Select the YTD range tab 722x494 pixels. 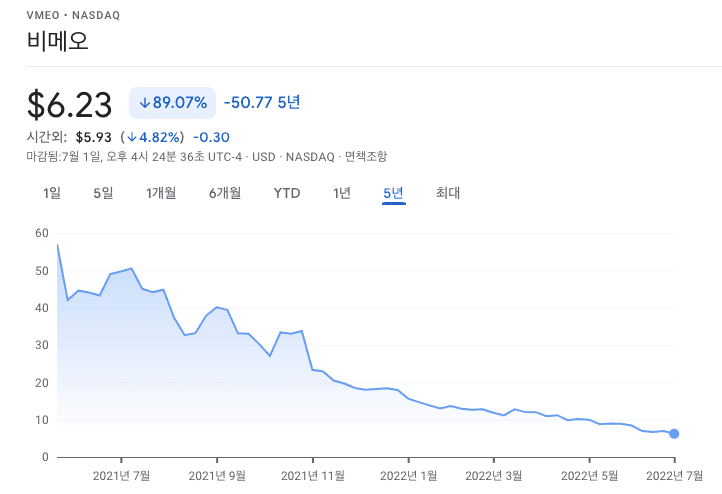[x=287, y=193]
